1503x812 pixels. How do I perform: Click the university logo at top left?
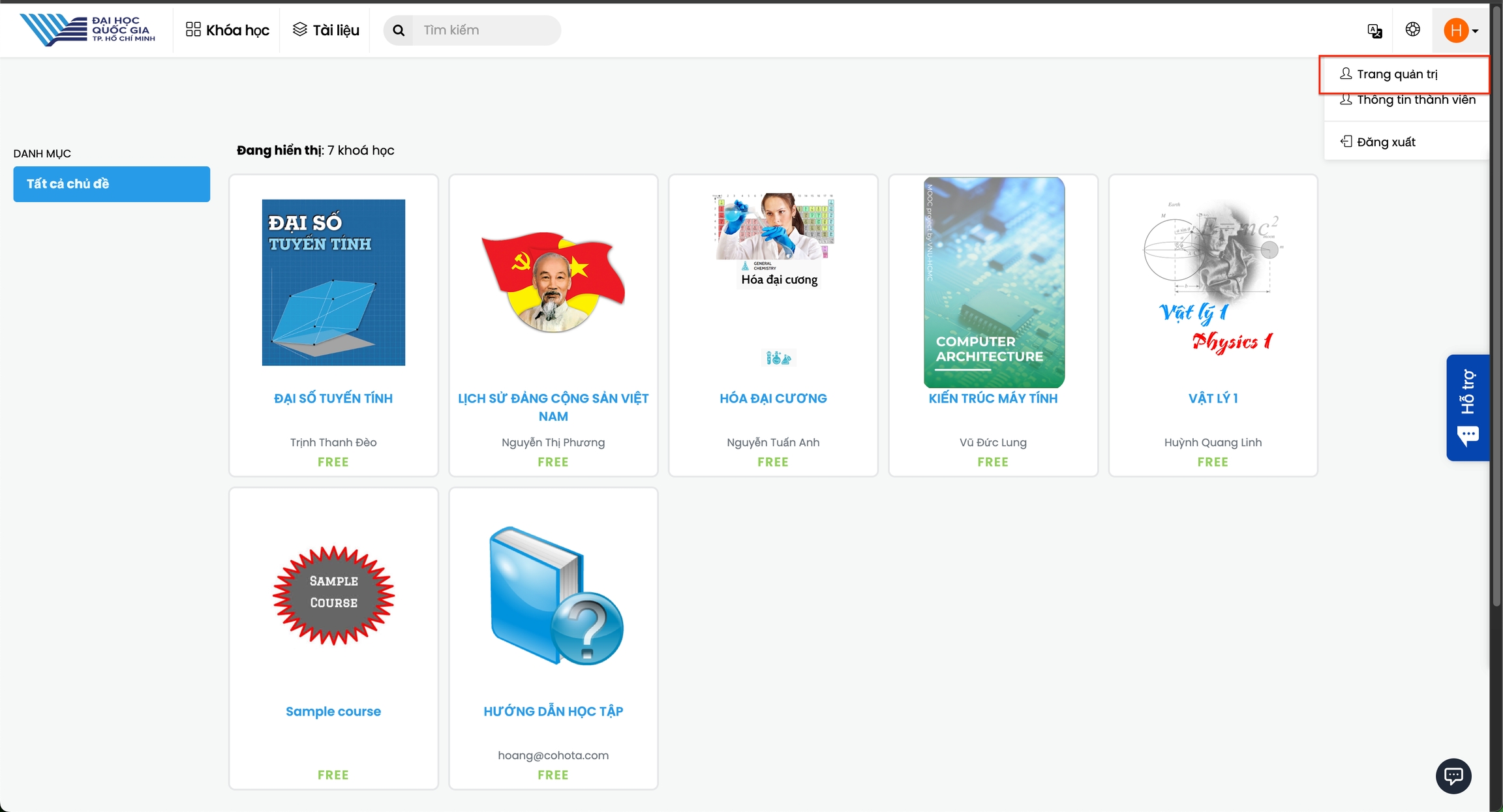(x=87, y=30)
